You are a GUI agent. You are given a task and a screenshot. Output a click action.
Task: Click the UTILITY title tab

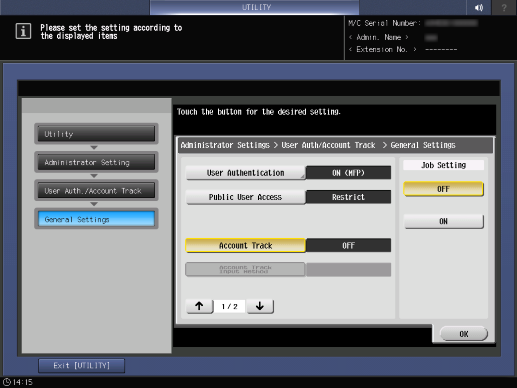coord(255,7)
